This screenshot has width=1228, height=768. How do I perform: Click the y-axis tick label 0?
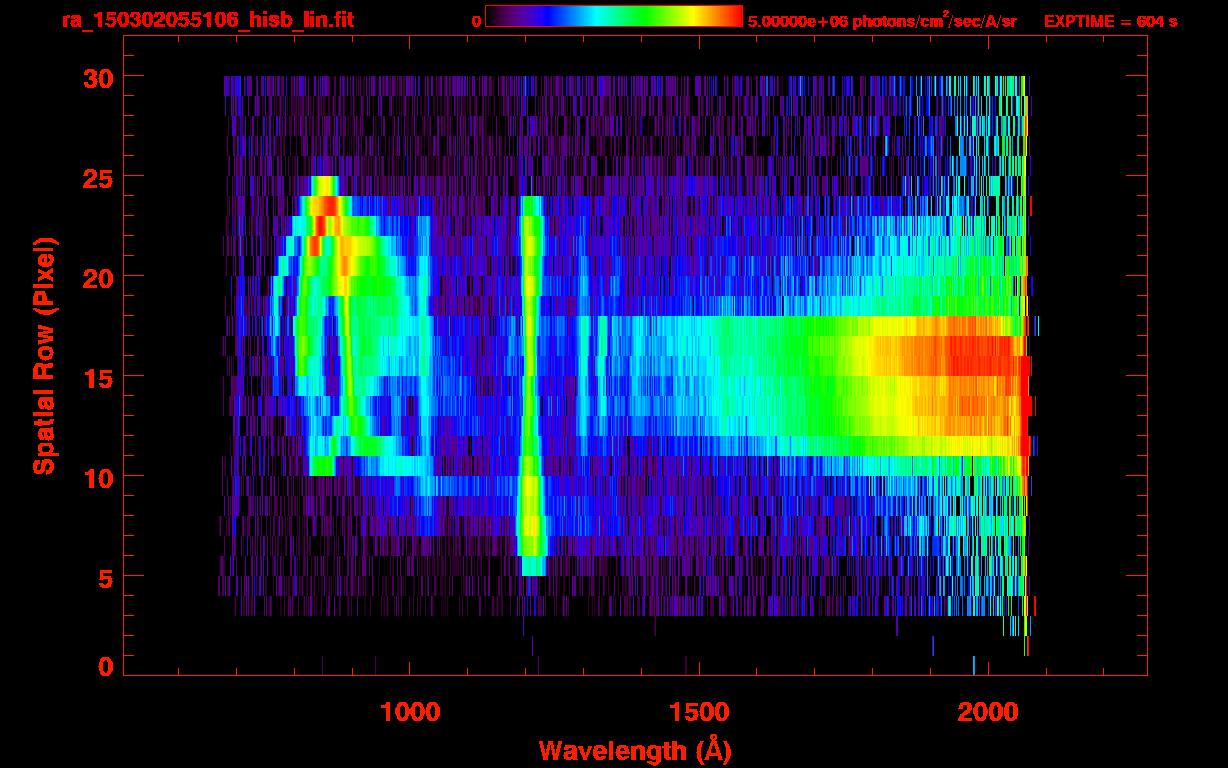tap(105, 667)
